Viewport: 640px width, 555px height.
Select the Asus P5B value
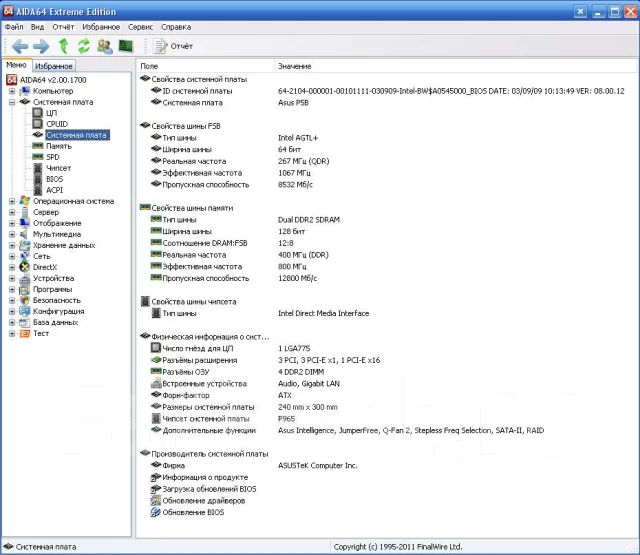[293, 103]
